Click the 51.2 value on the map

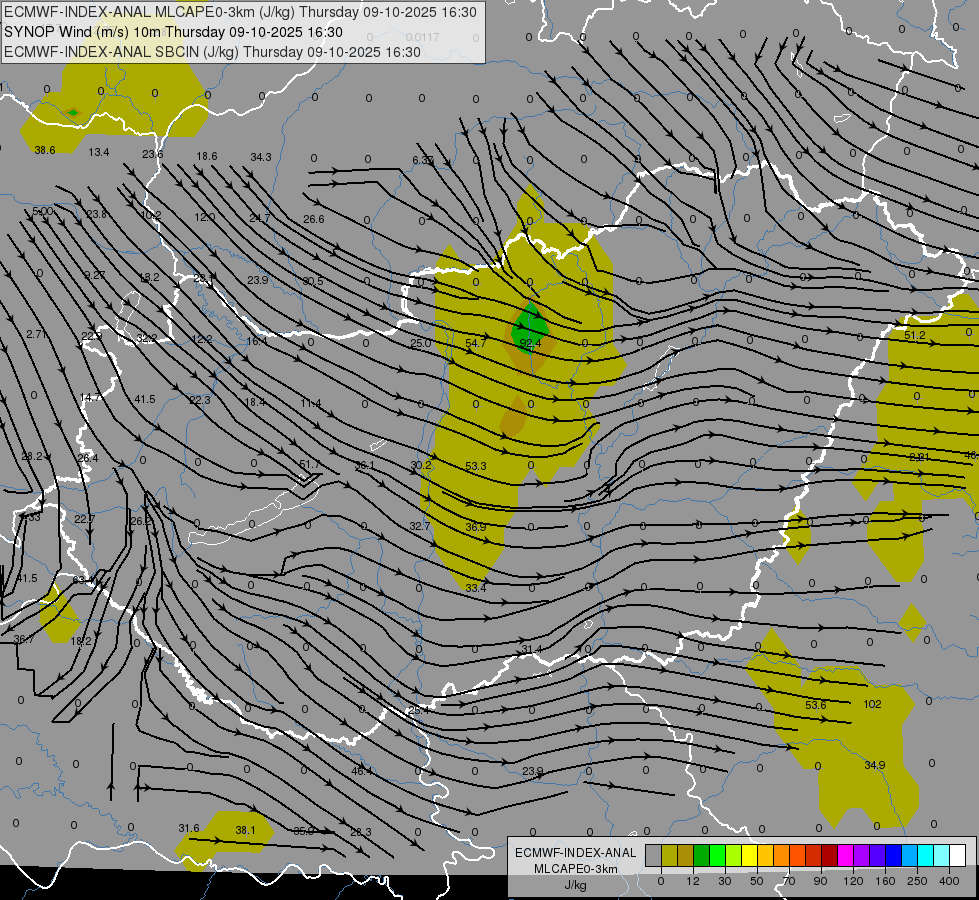click(914, 336)
